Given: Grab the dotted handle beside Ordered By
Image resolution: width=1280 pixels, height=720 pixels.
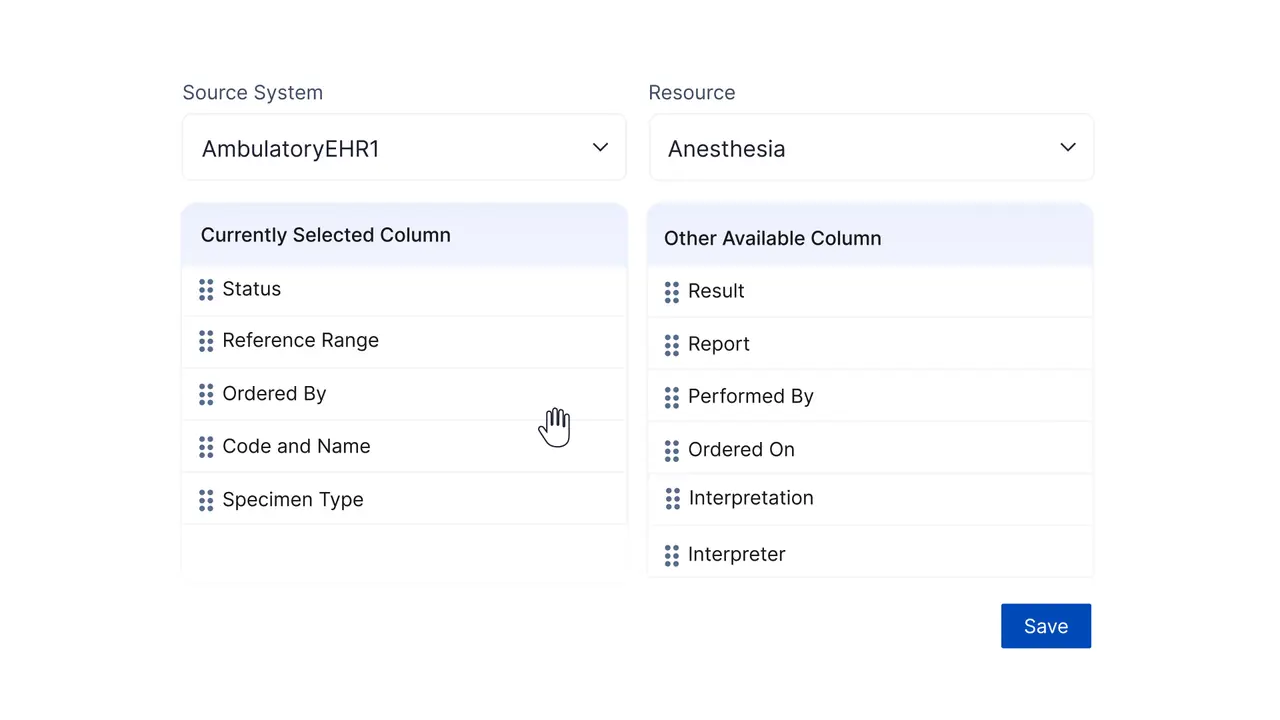Looking at the screenshot, I should point(206,394).
